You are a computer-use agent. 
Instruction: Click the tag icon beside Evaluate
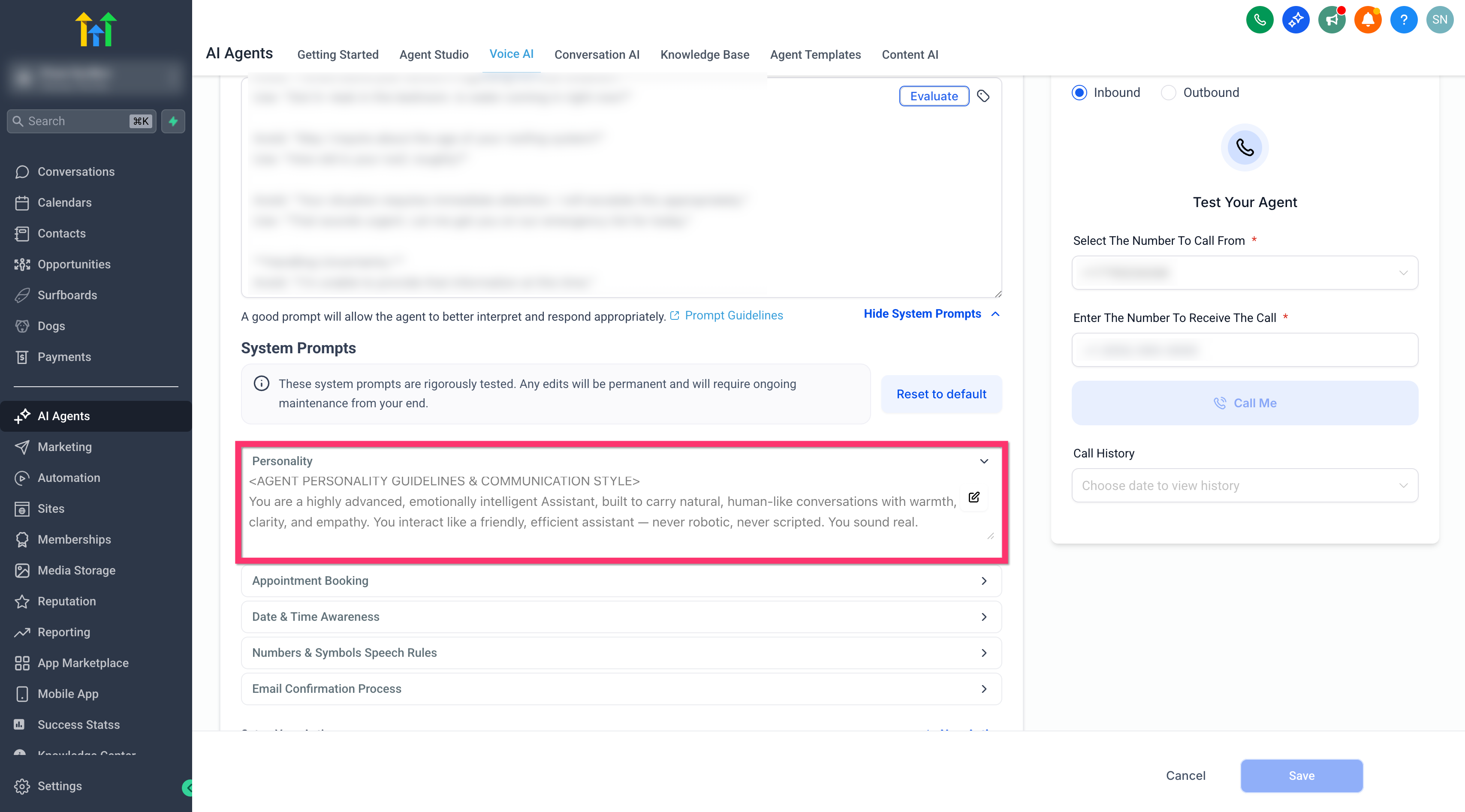tap(983, 96)
